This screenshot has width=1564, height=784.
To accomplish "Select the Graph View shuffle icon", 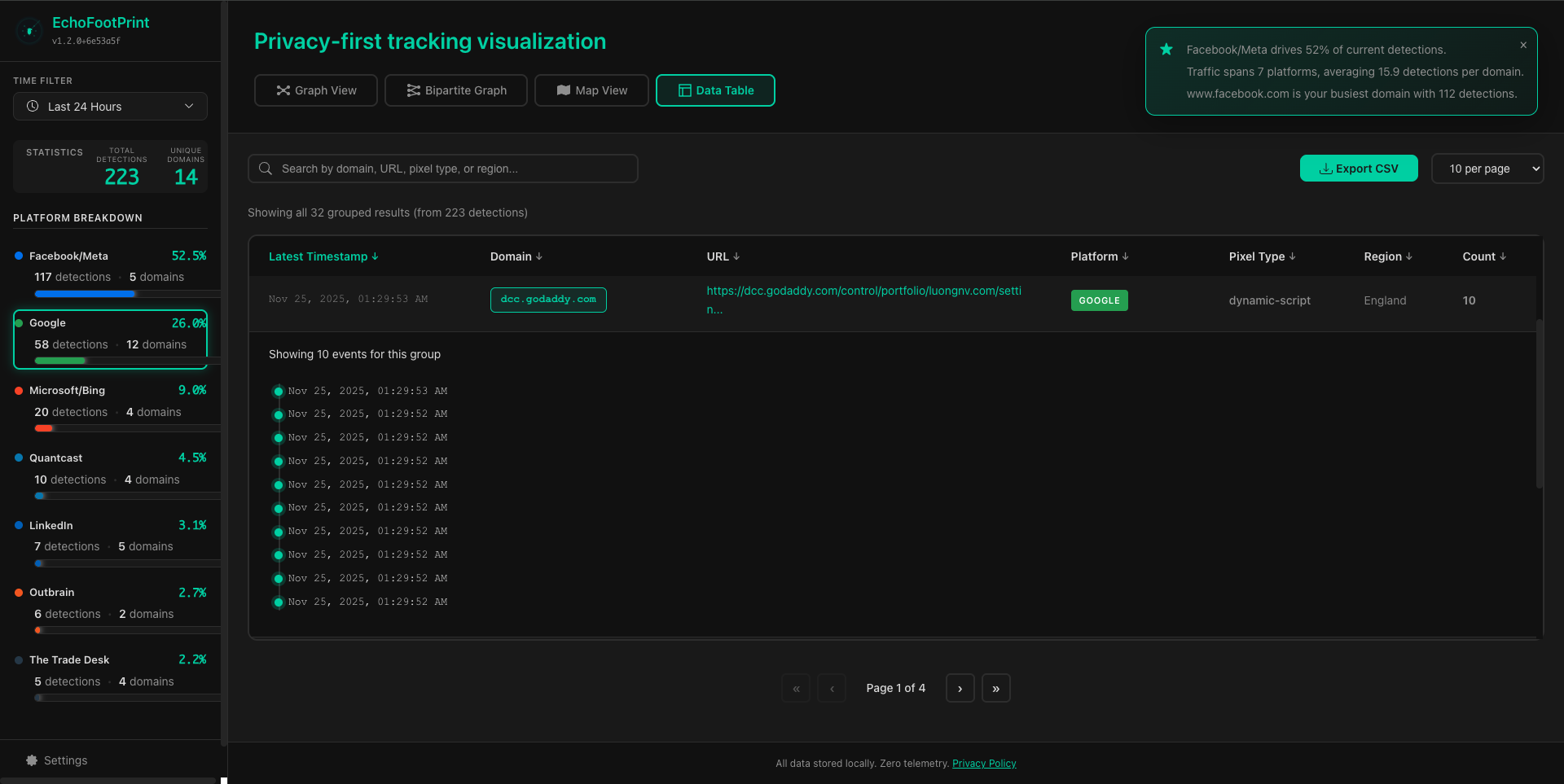I will [282, 90].
